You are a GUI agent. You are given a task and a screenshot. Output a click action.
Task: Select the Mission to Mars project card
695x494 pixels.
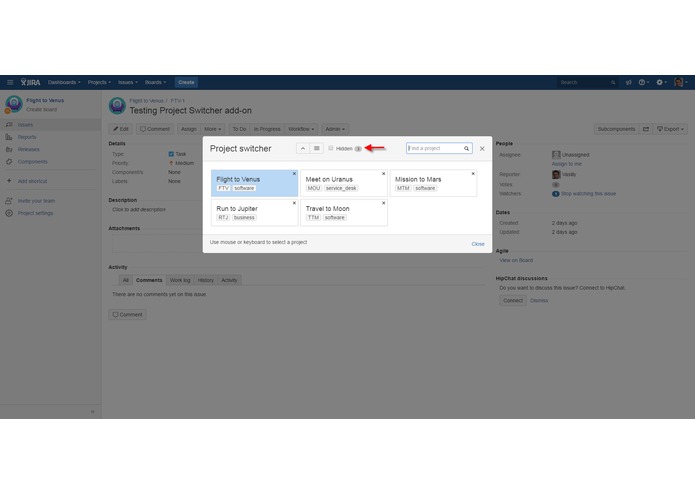click(x=433, y=183)
